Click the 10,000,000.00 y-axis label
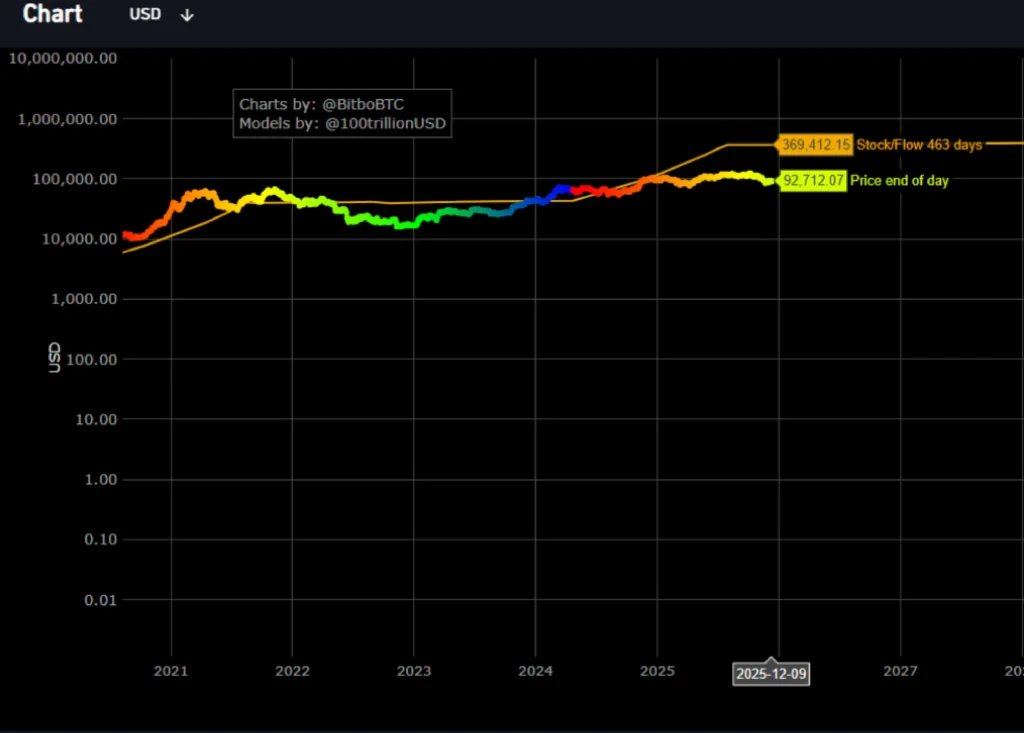This screenshot has height=733, width=1024. (x=64, y=58)
